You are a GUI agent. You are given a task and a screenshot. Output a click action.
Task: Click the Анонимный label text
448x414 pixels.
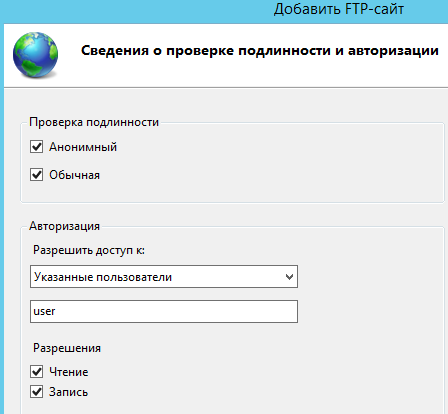(x=83, y=147)
